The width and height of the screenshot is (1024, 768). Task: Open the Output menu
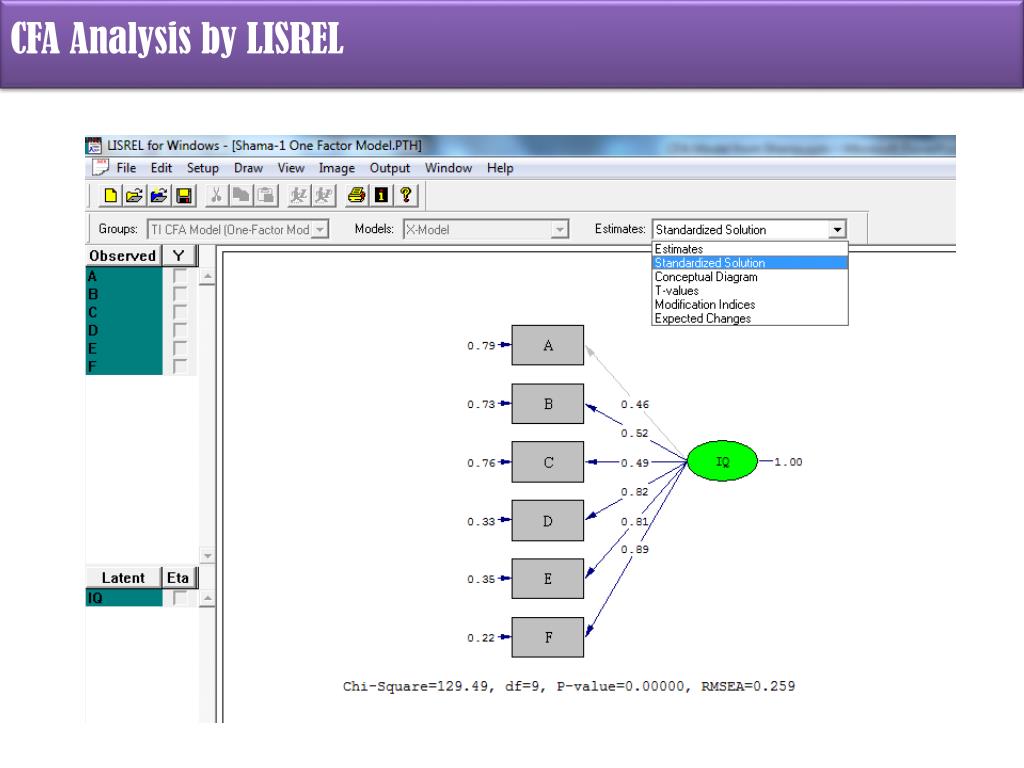click(x=390, y=168)
